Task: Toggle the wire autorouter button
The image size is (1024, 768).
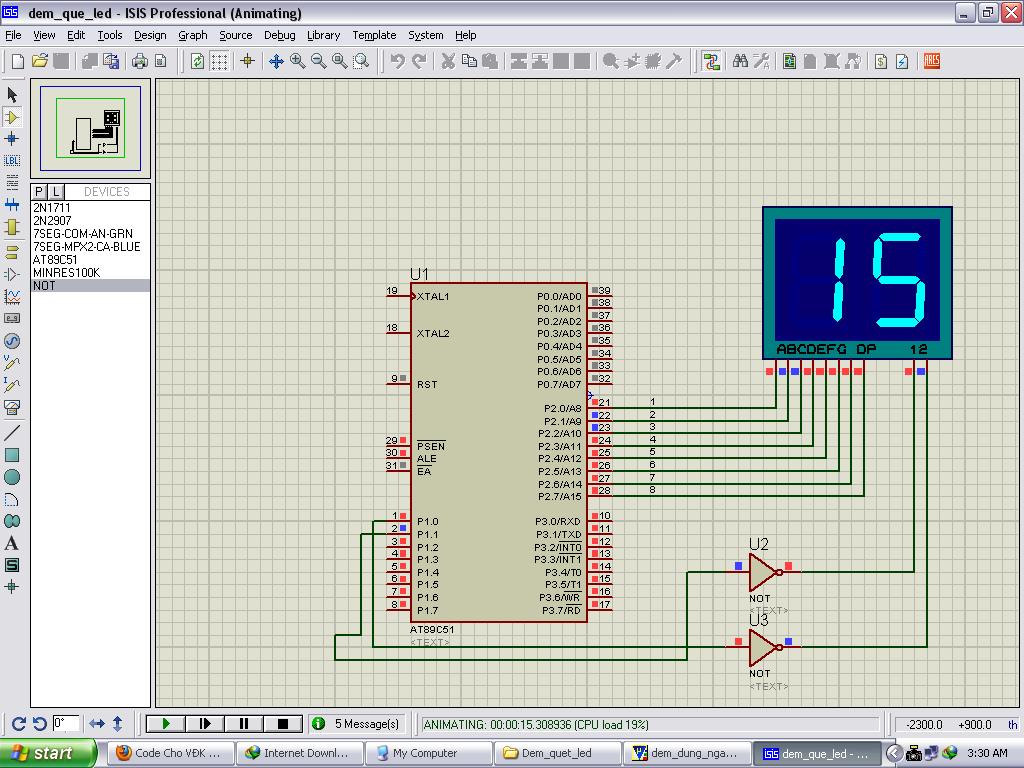Action: (x=711, y=61)
